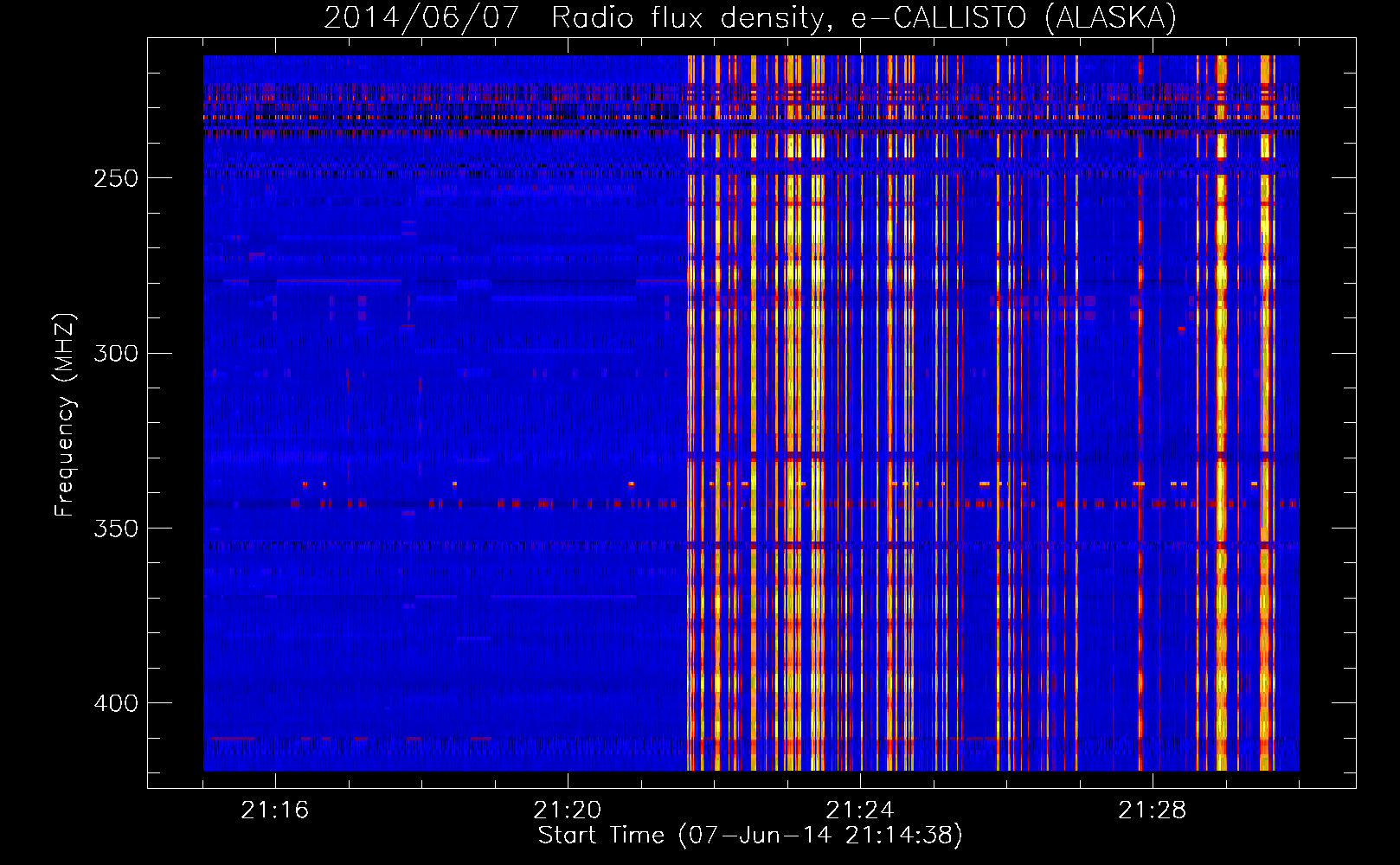Click the 250 frequency tick label
Screen dimensions: 1400x865
tap(116, 178)
